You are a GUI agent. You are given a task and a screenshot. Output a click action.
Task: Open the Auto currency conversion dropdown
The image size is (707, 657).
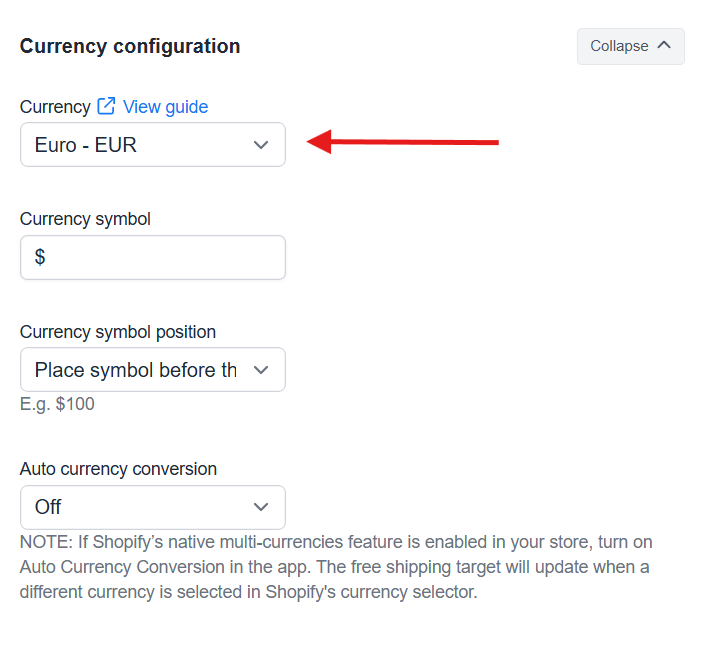(153, 507)
